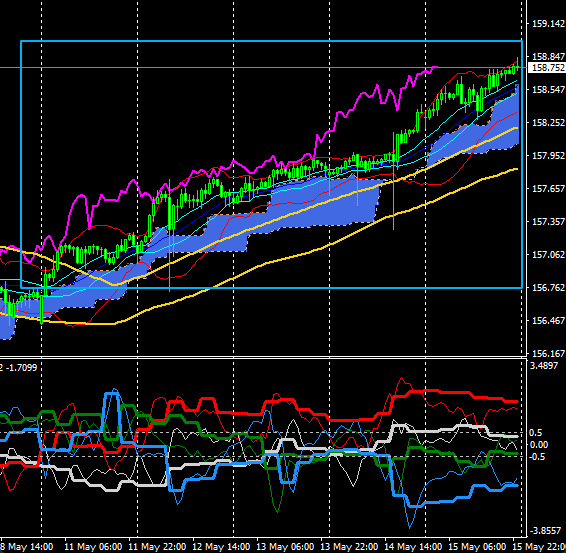Viewport: 566px width, 553px height.
Task: Click the 13 May 22:00 time label
Action: pyautogui.click(x=349, y=547)
